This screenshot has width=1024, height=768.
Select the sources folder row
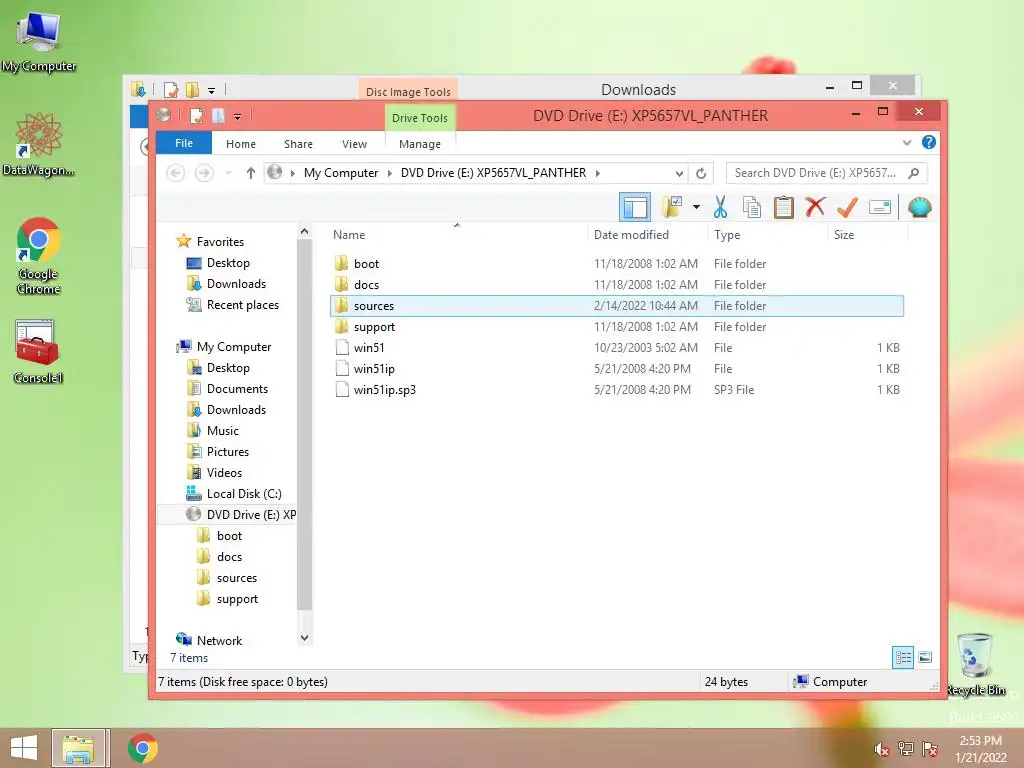(617, 306)
